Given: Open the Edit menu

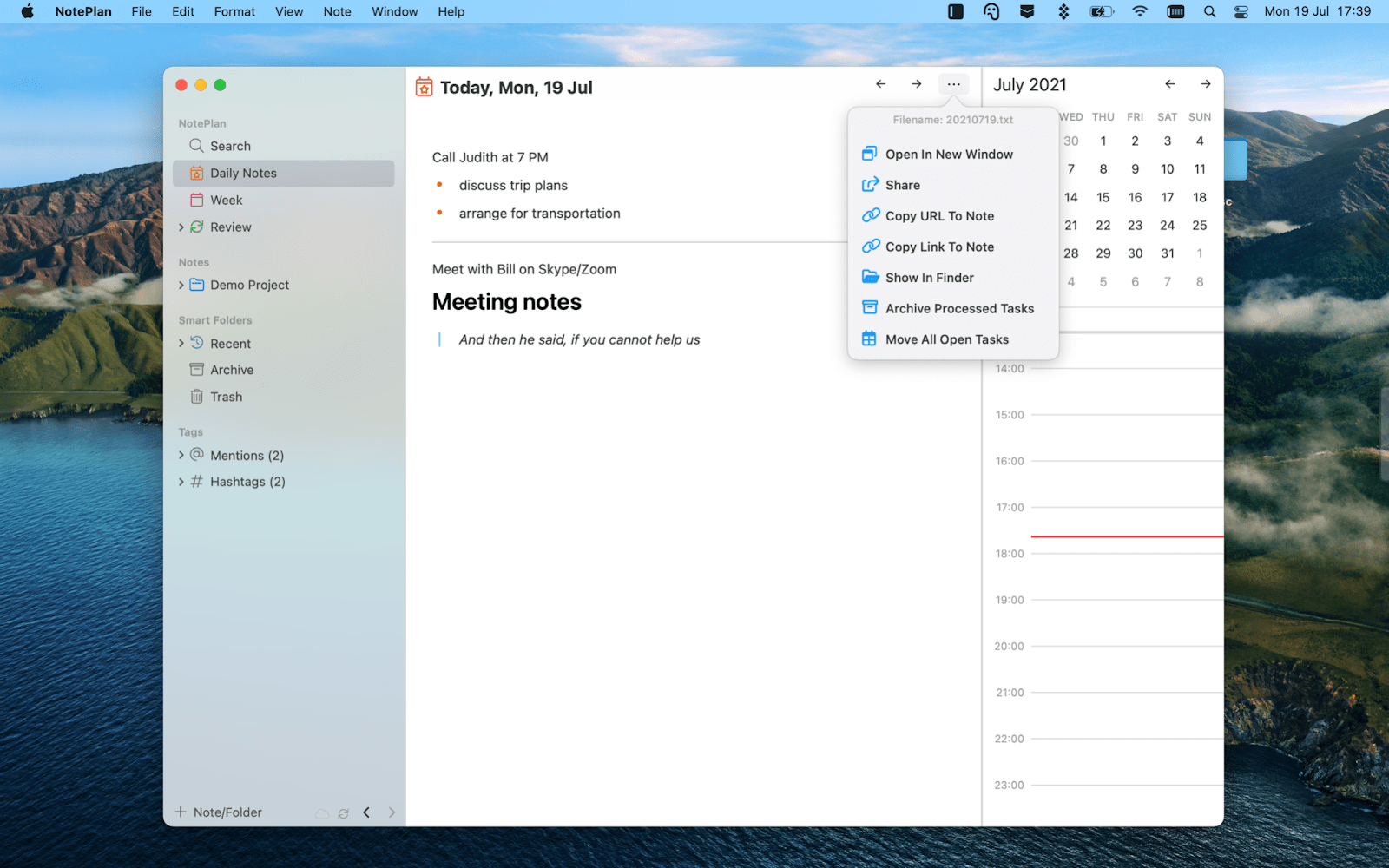Looking at the screenshot, I should click(183, 11).
